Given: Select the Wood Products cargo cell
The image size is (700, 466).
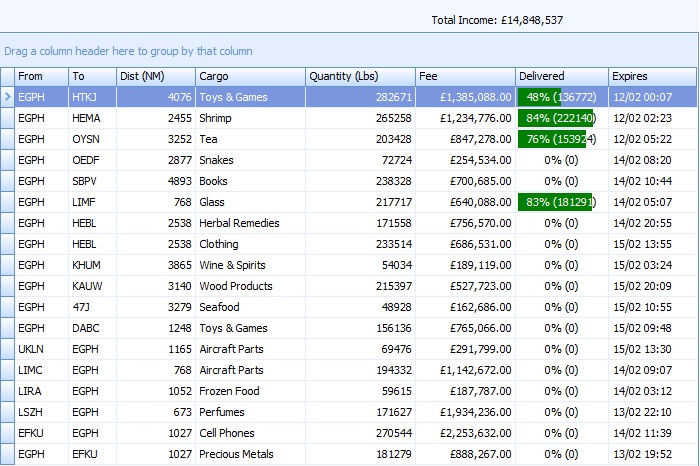Looking at the screenshot, I should 250,286.
